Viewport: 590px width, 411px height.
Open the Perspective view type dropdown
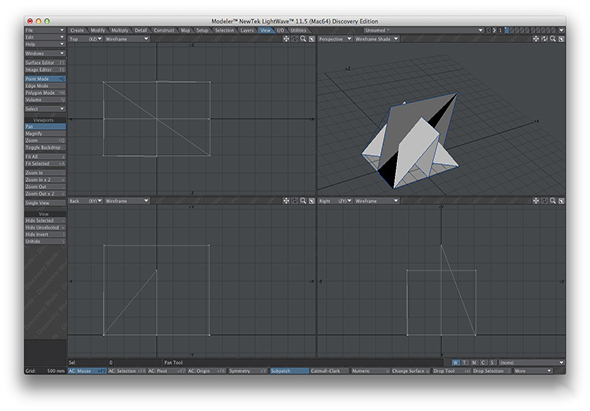click(335, 39)
